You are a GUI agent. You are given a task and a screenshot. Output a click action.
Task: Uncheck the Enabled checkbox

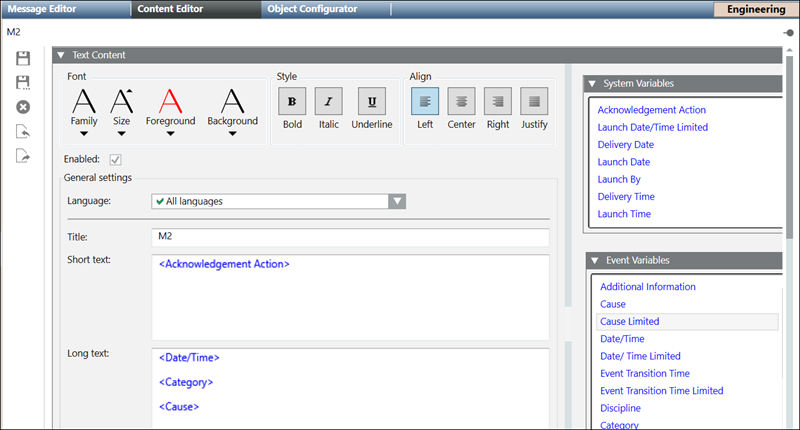tap(116, 159)
